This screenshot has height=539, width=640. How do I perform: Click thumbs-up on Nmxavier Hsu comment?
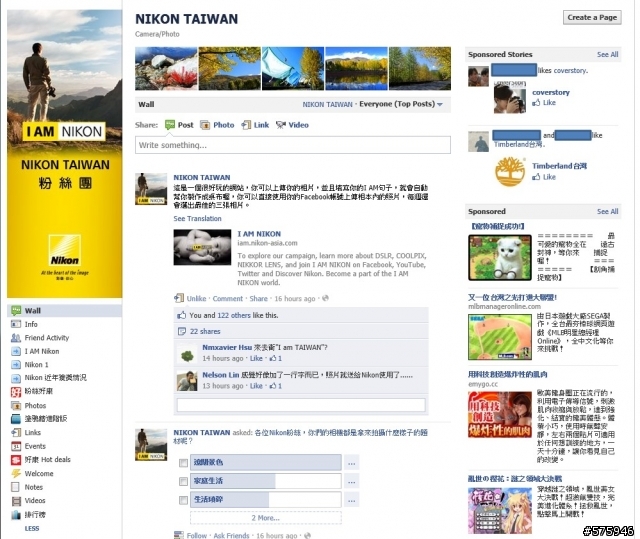tap(273, 358)
